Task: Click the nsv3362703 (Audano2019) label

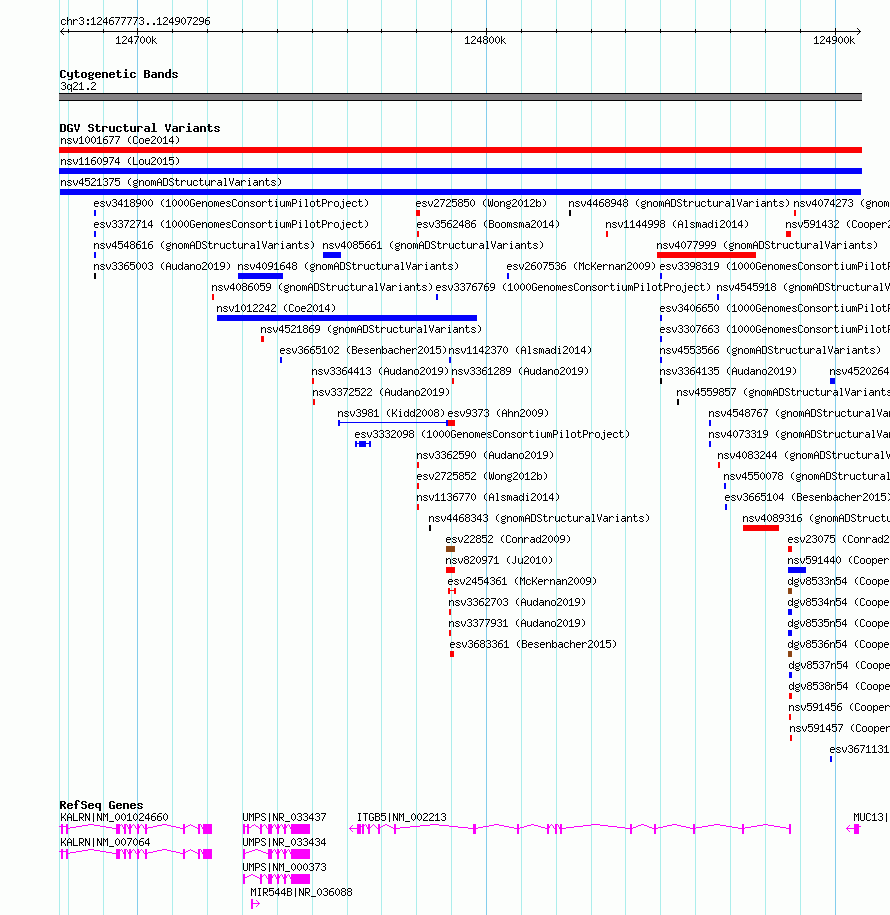Action: tap(517, 602)
